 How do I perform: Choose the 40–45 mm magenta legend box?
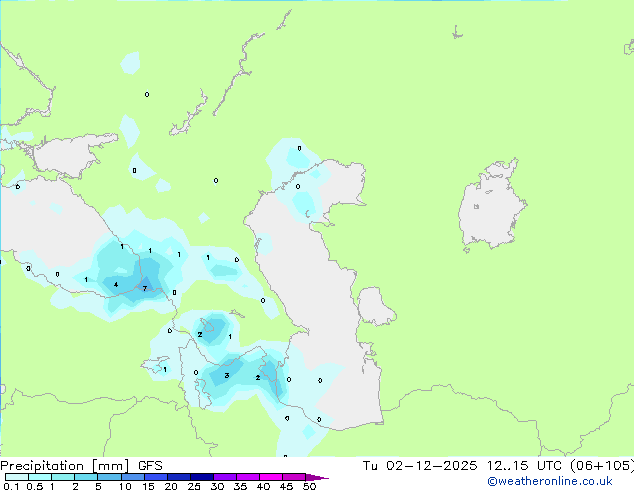(x=271, y=477)
